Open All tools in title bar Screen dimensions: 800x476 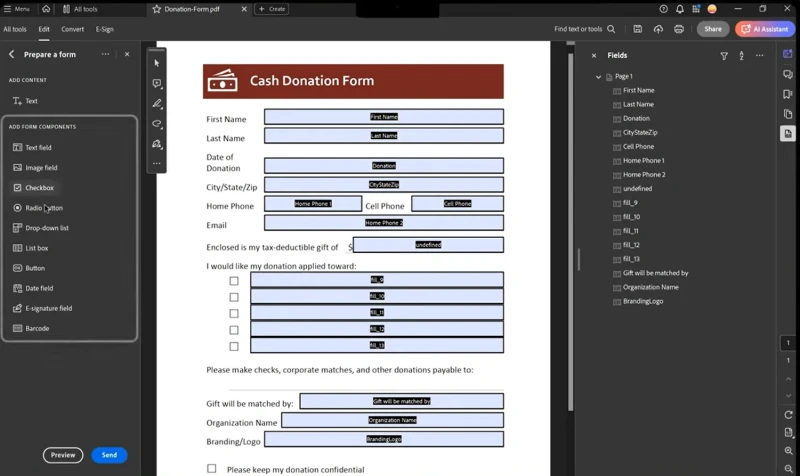point(80,9)
